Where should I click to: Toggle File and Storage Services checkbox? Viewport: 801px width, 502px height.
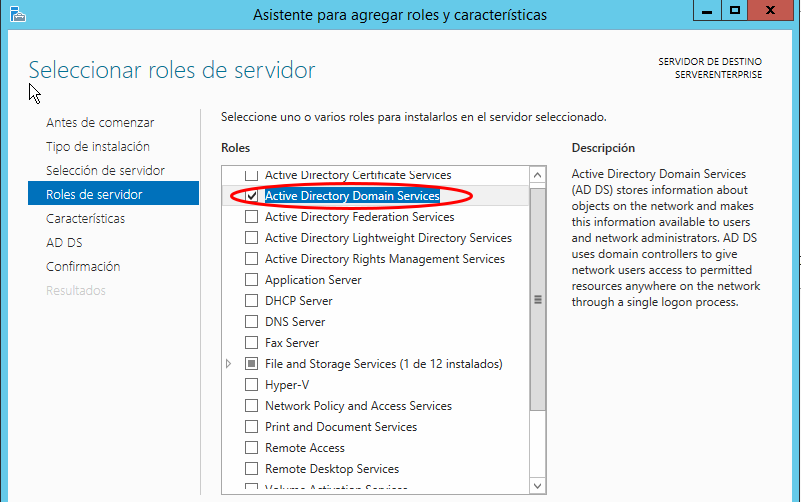coord(251,363)
